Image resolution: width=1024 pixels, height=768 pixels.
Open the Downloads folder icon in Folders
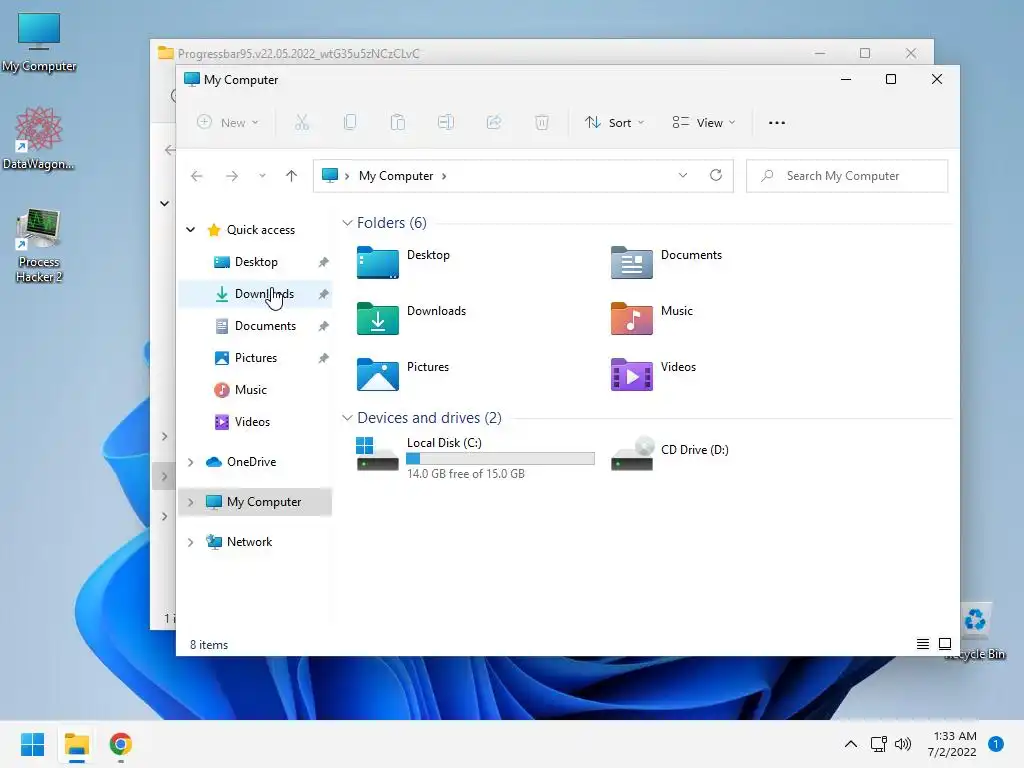tap(377, 319)
